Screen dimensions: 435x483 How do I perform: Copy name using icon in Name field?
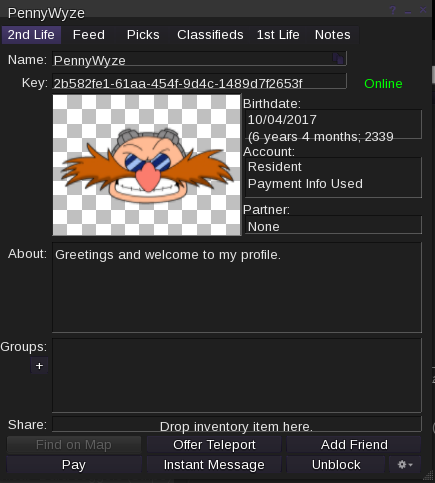338,58
